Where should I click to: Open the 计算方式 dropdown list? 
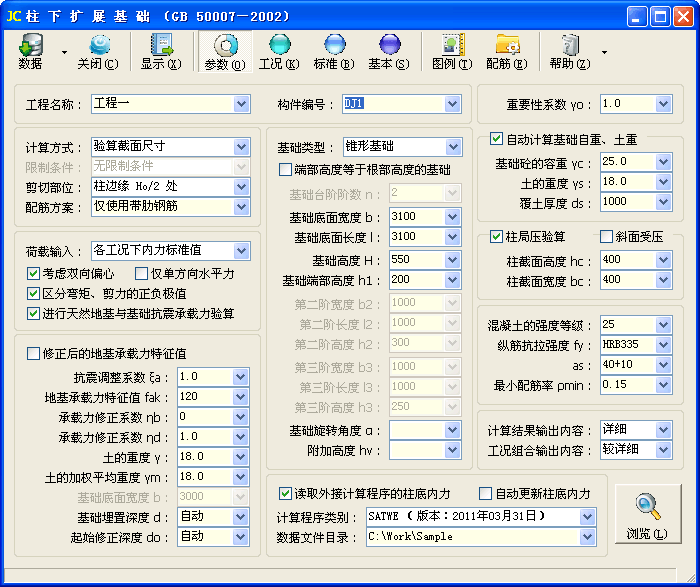pyautogui.click(x=240, y=147)
